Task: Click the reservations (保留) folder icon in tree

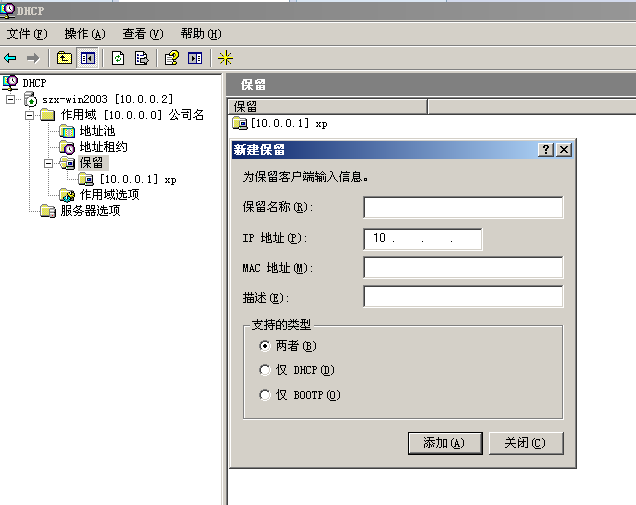Action: (x=67, y=163)
